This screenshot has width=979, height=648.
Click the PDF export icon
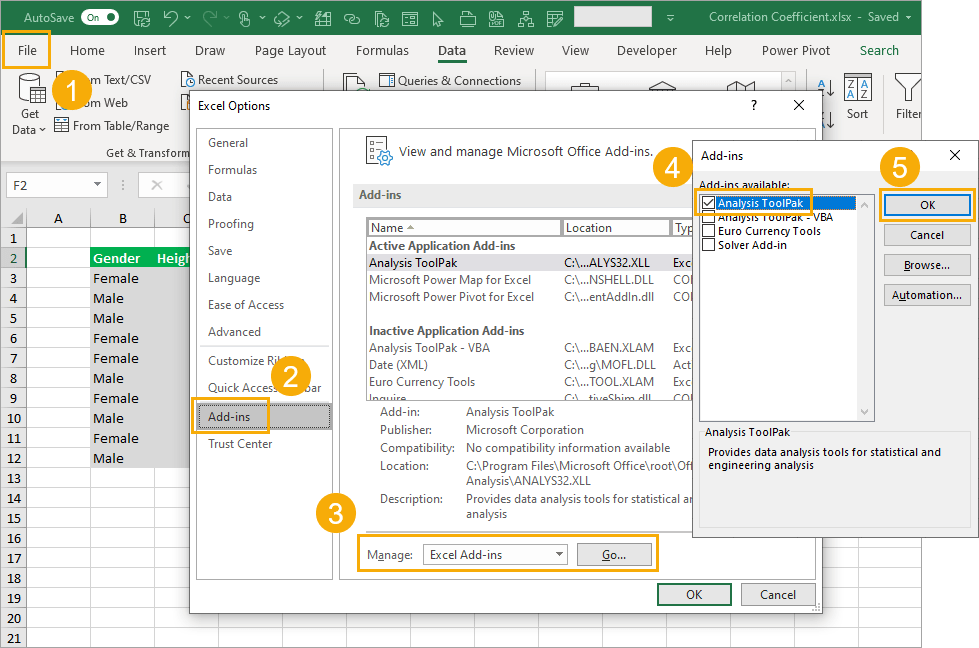496,19
